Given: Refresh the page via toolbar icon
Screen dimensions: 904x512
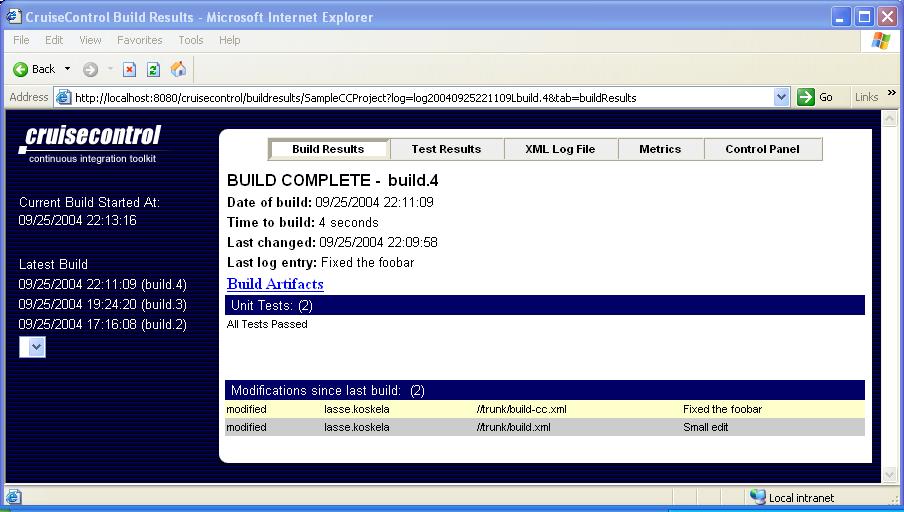Looking at the screenshot, I should pyautogui.click(x=153, y=70).
